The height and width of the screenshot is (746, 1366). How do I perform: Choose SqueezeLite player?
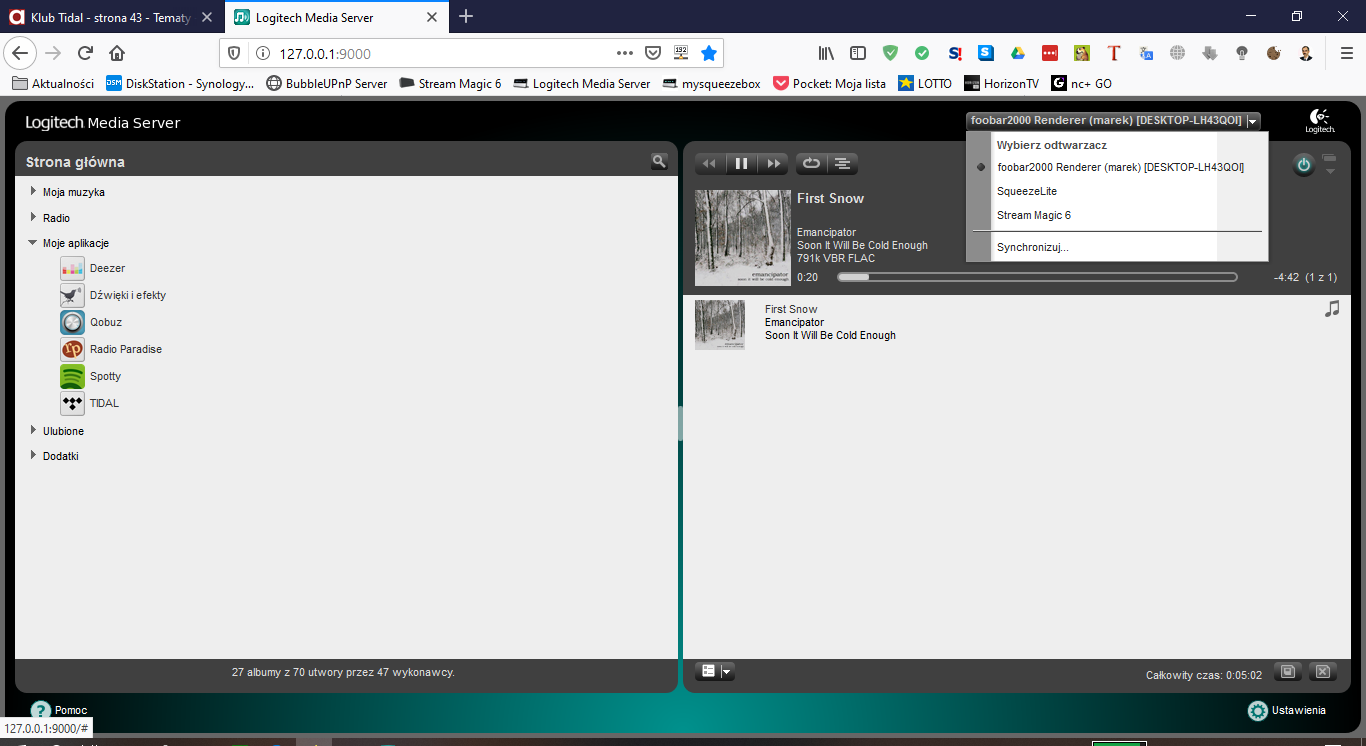[x=1027, y=191]
